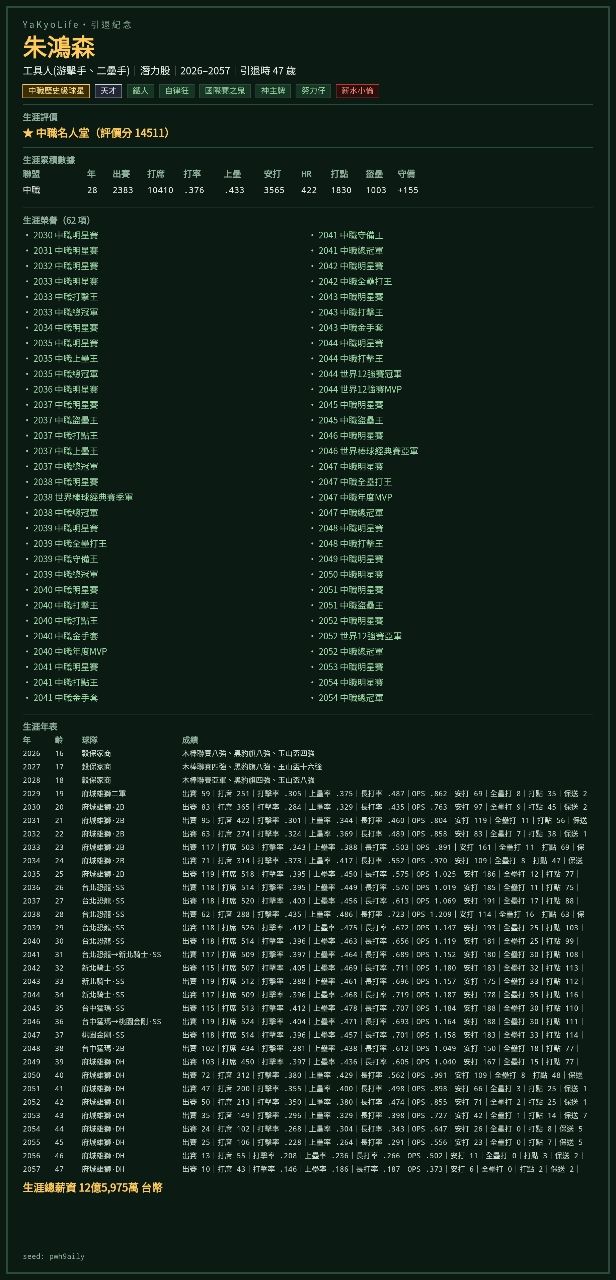The height and width of the screenshot is (1280, 616).
Task: Click the 2044 世界12強賽冠軍 honor entry
Action: 360,374
